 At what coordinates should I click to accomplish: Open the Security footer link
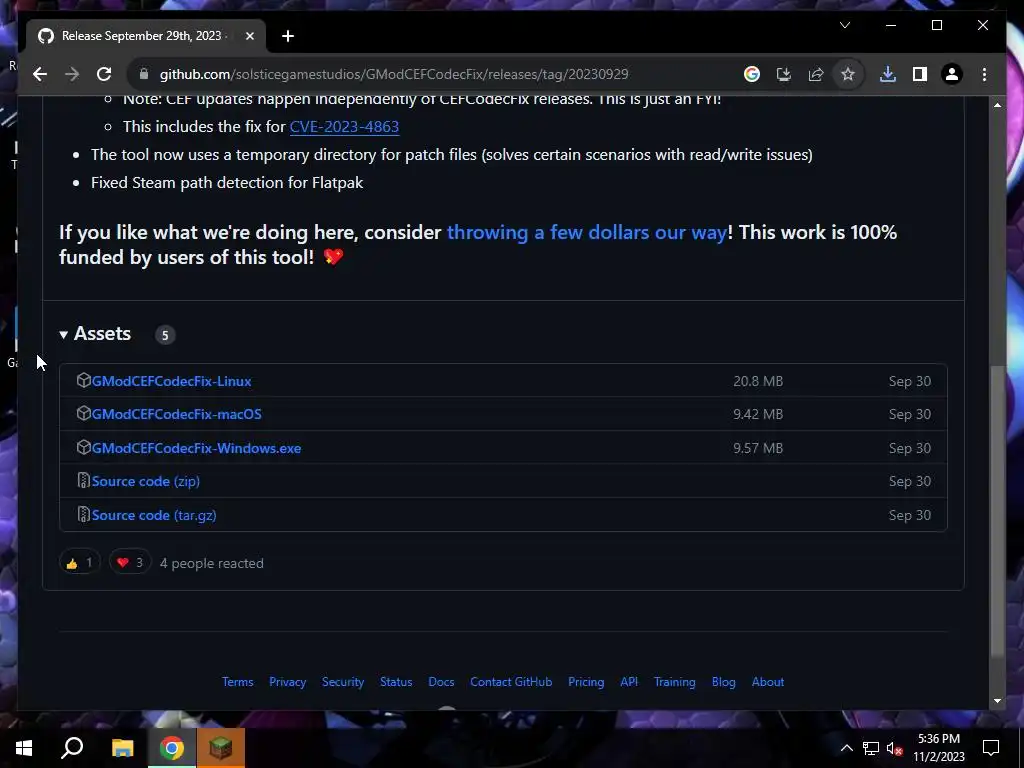(x=343, y=682)
